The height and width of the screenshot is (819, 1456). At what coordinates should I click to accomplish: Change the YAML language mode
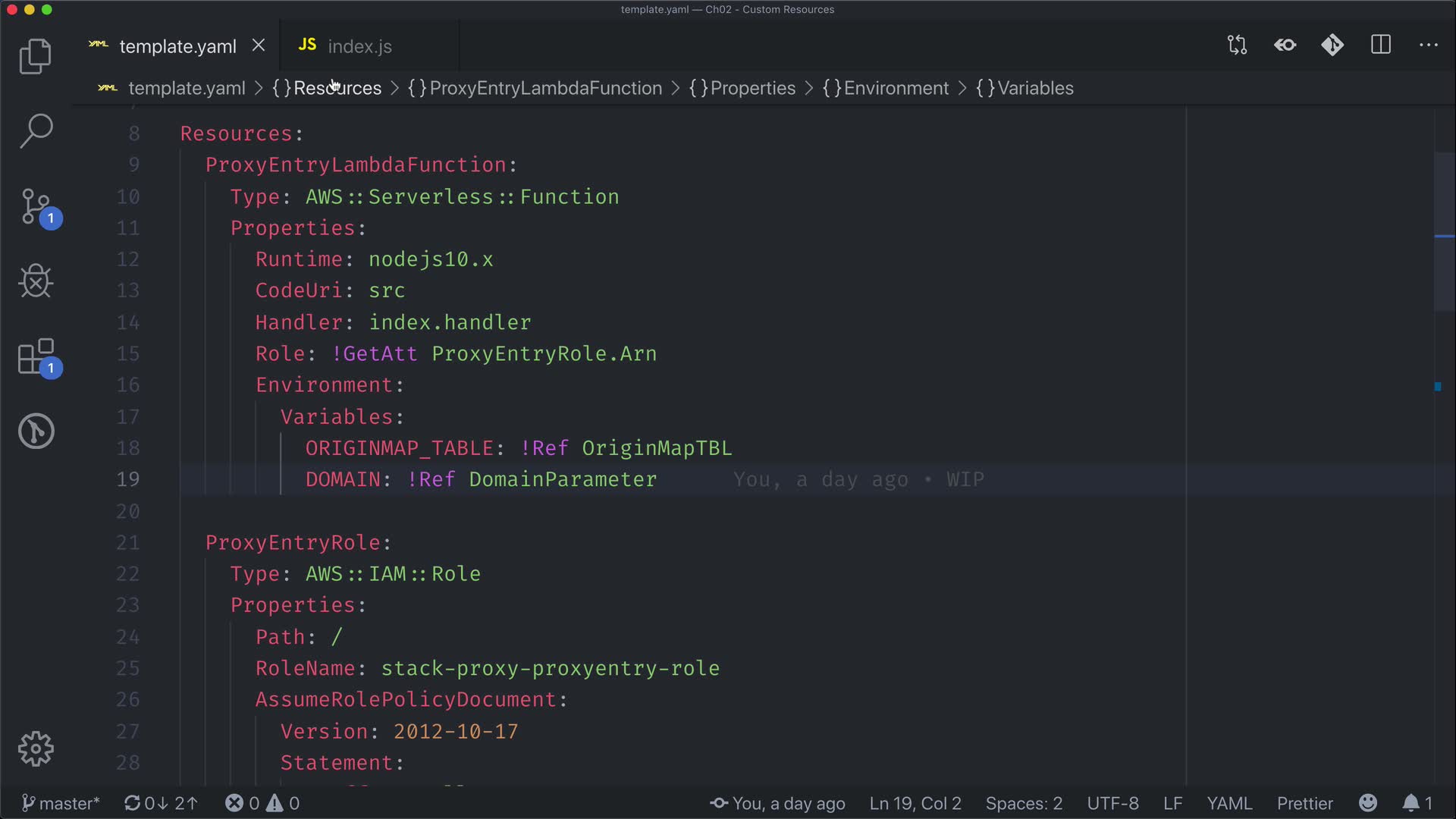pyautogui.click(x=1228, y=803)
